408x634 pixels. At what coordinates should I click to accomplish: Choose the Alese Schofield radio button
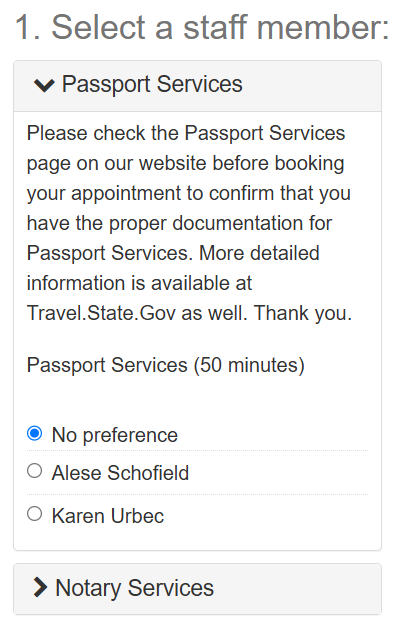pos(34,471)
